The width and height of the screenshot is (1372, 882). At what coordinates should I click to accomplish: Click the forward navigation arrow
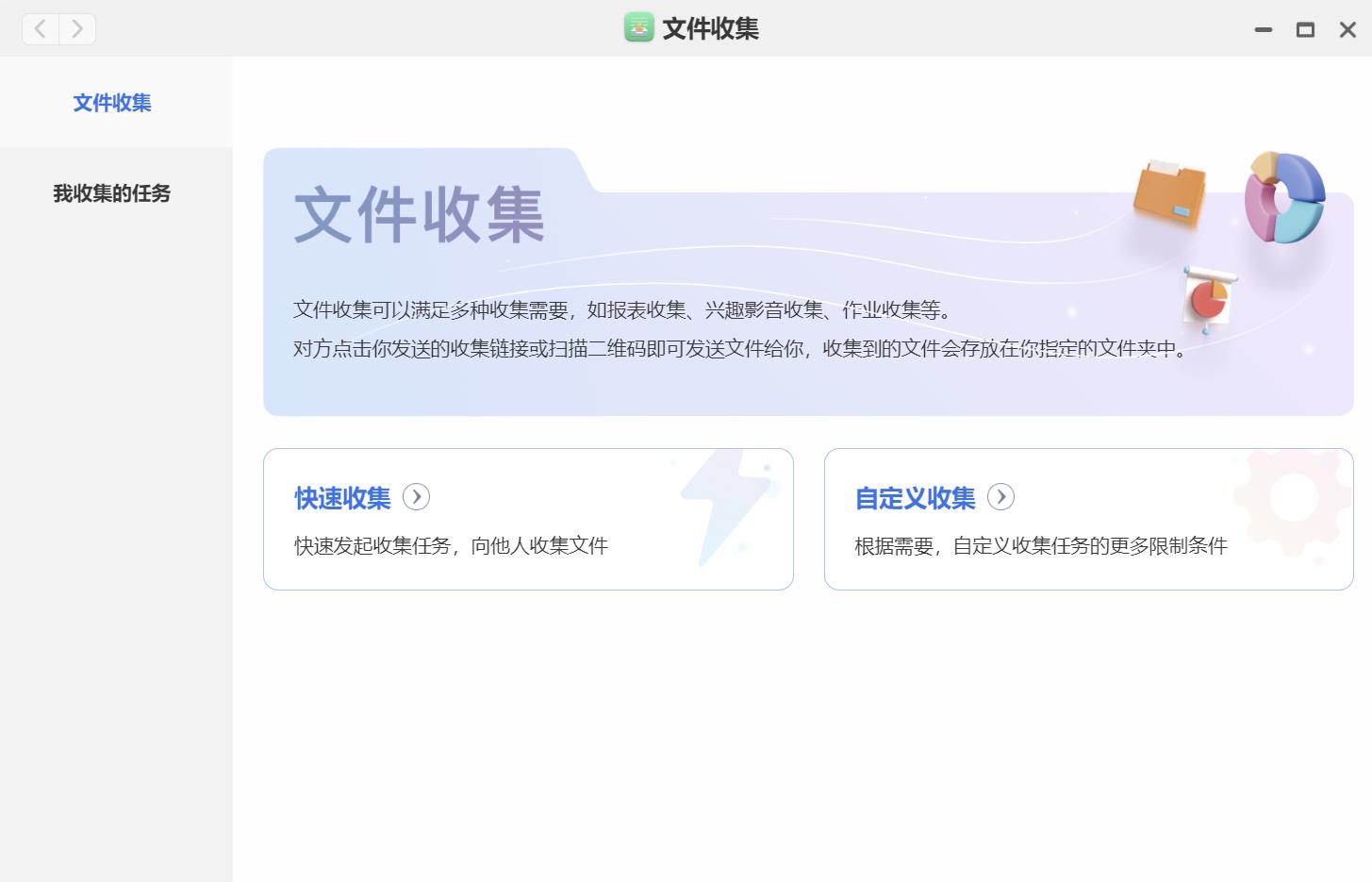pos(76,28)
